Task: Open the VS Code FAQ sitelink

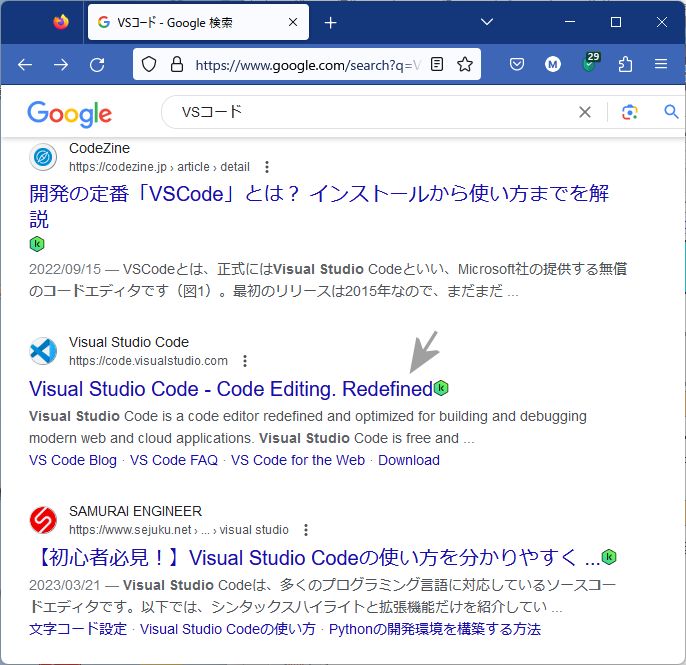Action: [174, 460]
